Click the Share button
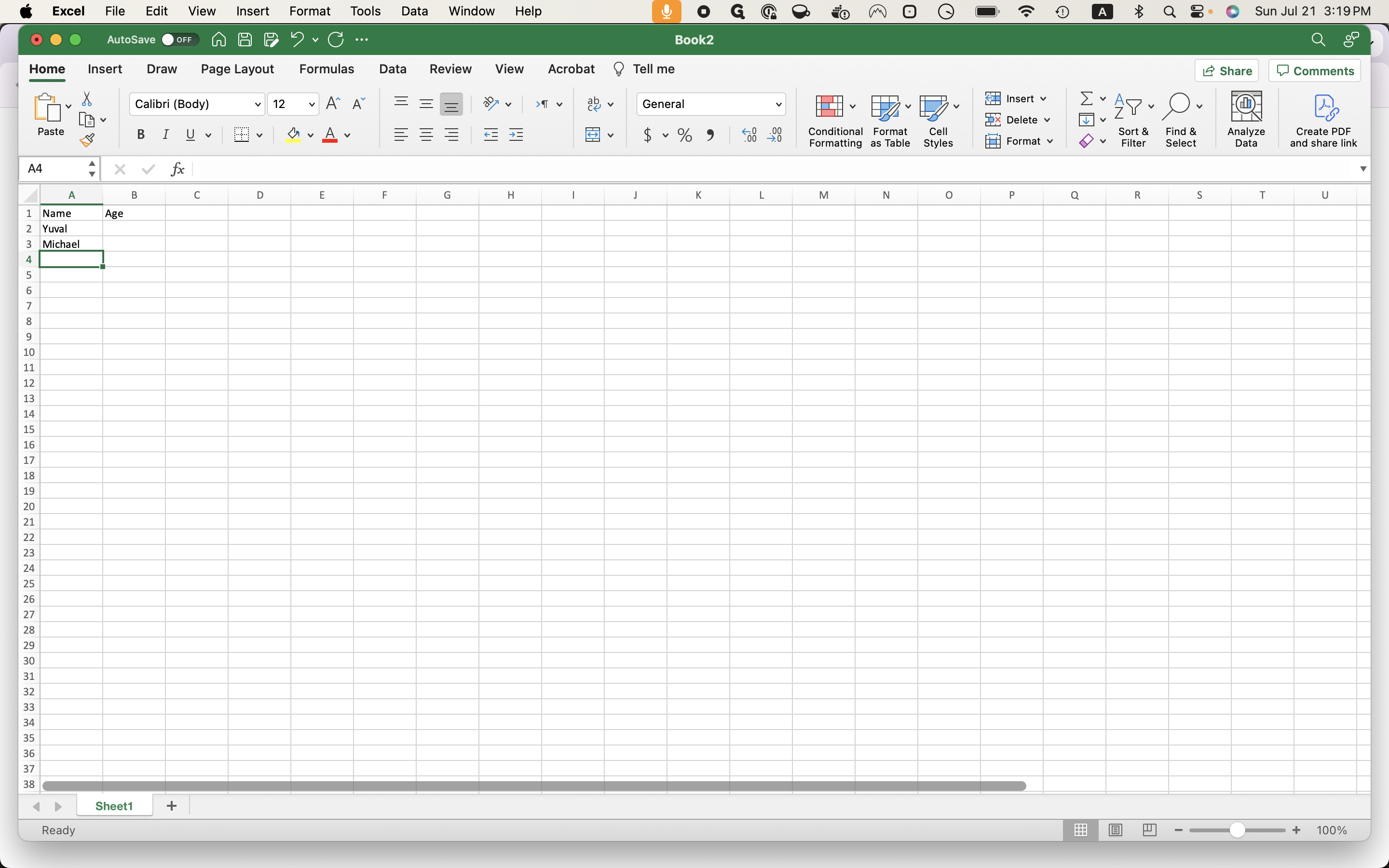This screenshot has height=868, width=1389. [1226, 71]
